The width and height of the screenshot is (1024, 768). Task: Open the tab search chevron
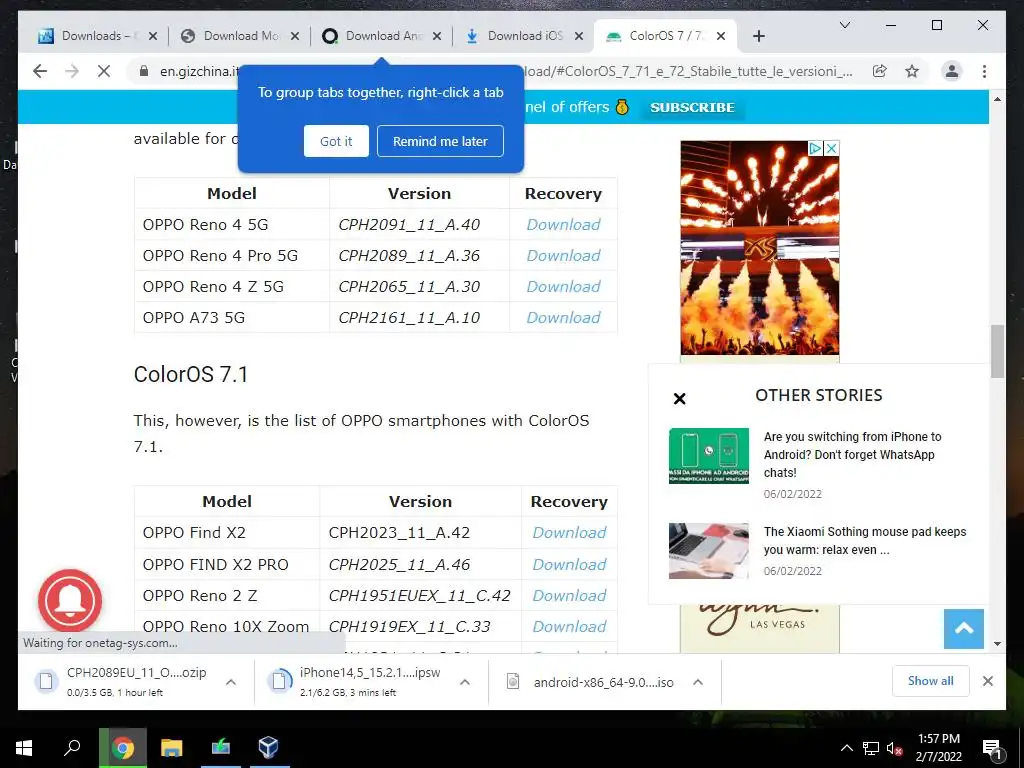pos(844,25)
